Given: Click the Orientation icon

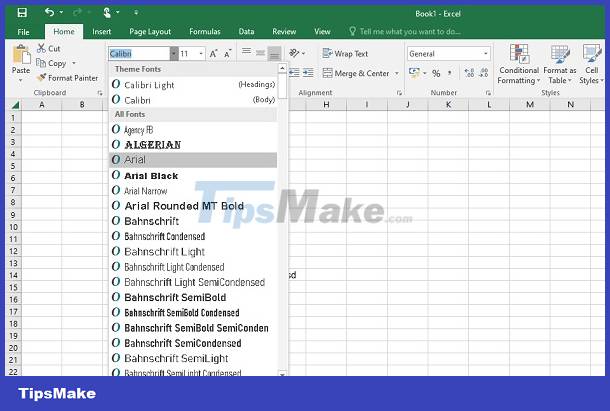Looking at the screenshot, I should (x=295, y=53).
